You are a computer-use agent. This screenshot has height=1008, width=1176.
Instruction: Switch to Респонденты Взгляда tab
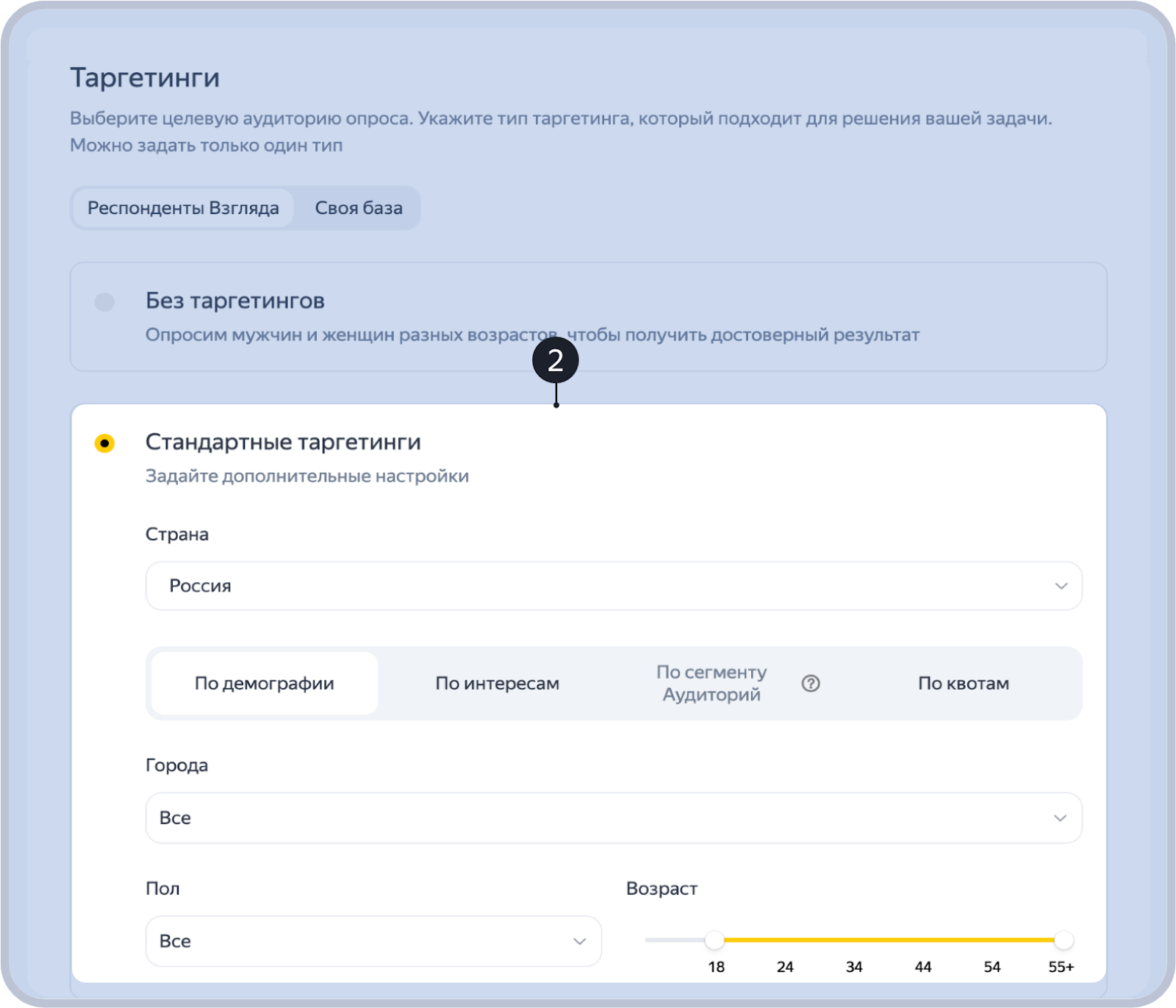click(183, 208)
